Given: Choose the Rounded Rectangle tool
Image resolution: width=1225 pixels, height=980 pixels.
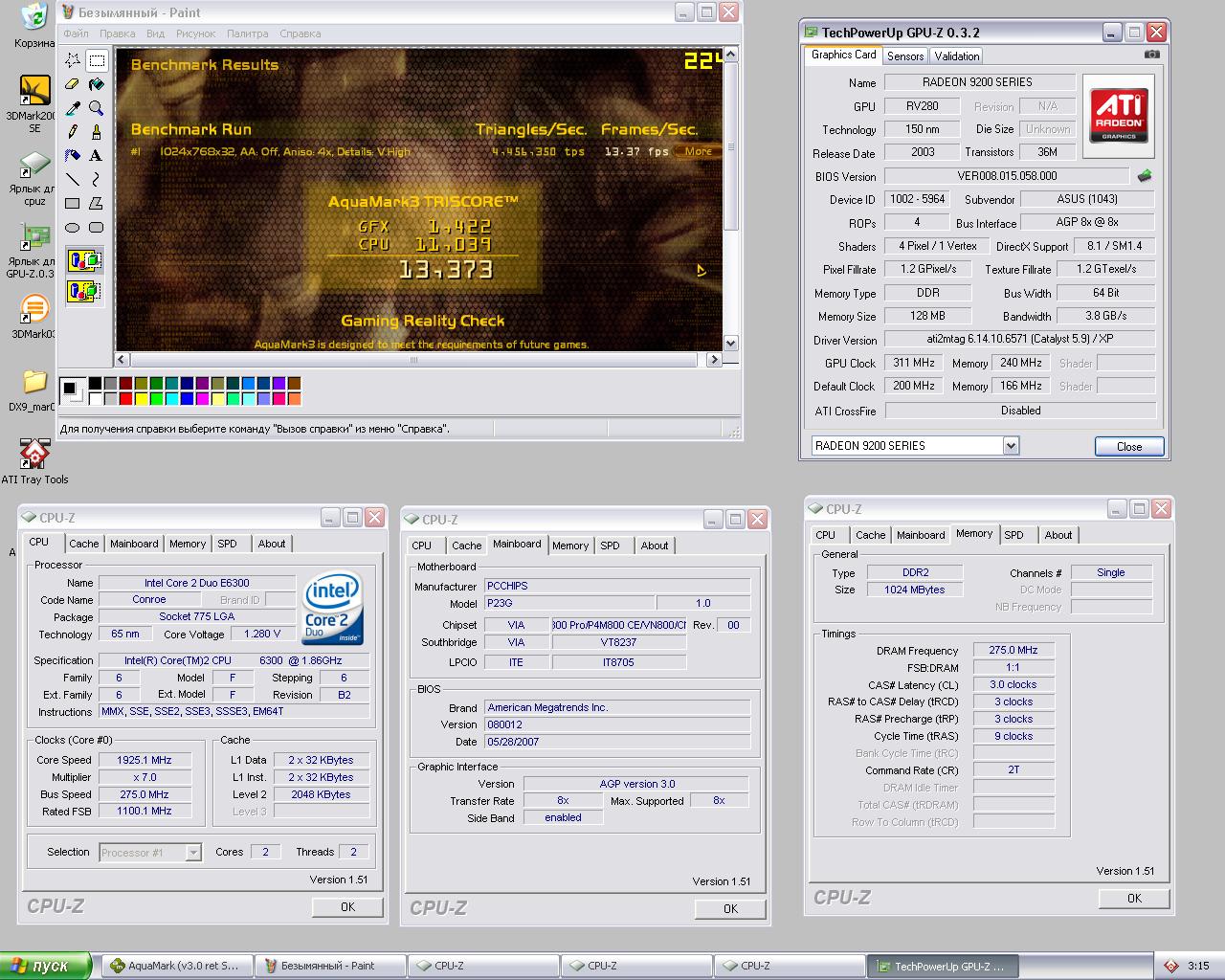Looking at the screenshot, I should tap(97, 227).
